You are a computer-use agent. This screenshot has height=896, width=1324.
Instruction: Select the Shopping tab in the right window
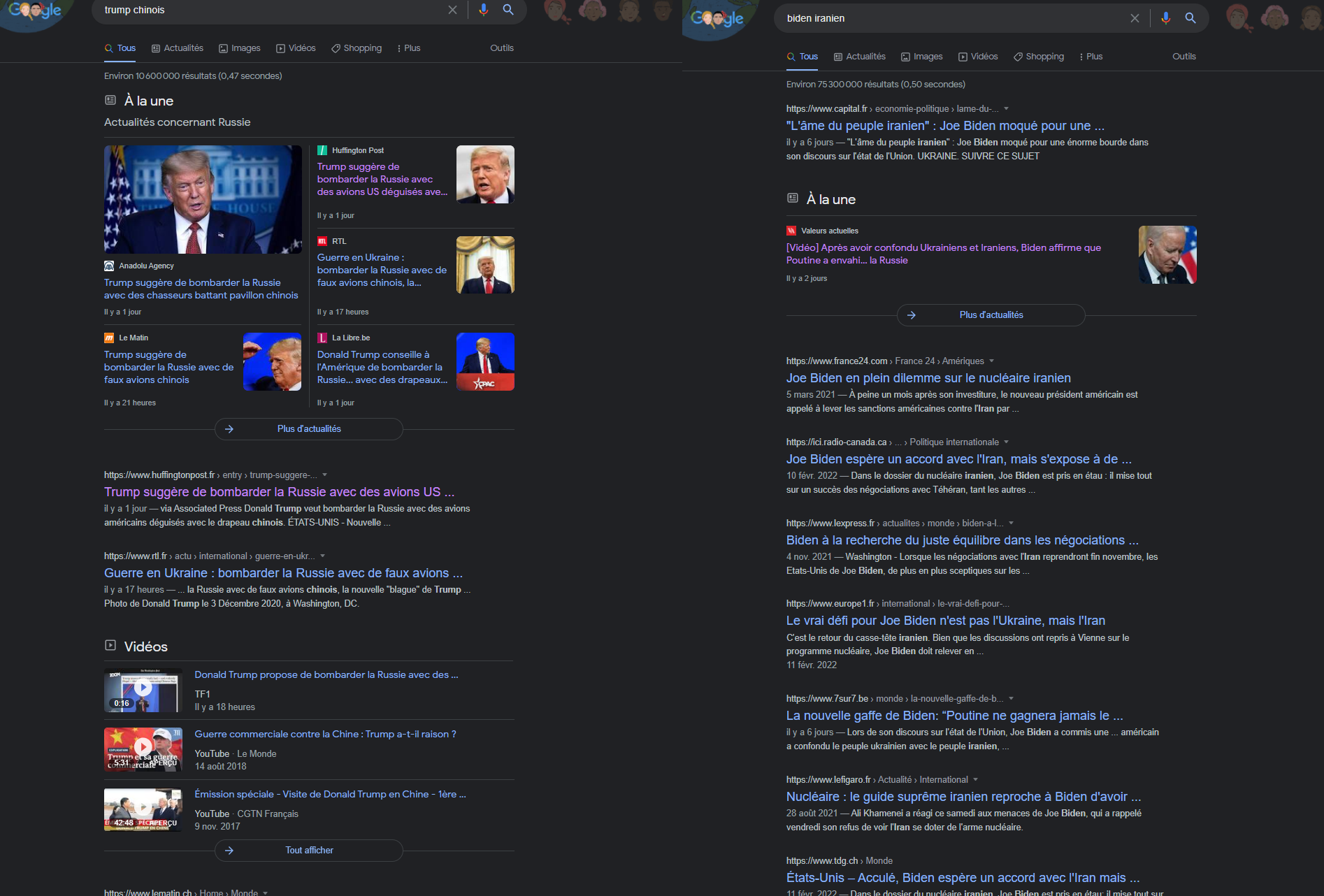pos(1039,57)
